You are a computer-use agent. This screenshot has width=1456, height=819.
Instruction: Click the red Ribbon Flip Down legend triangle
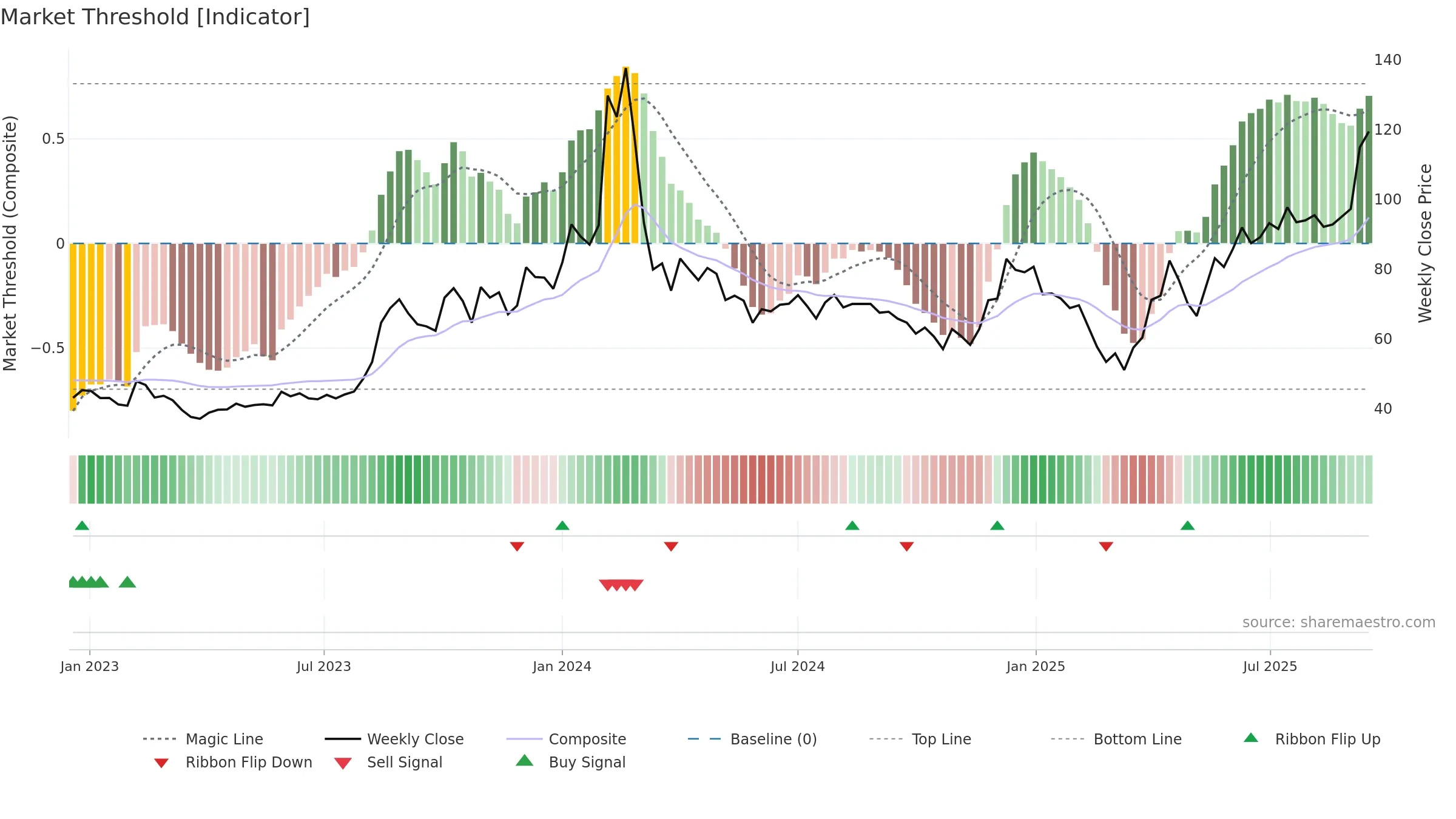[161, 763]
